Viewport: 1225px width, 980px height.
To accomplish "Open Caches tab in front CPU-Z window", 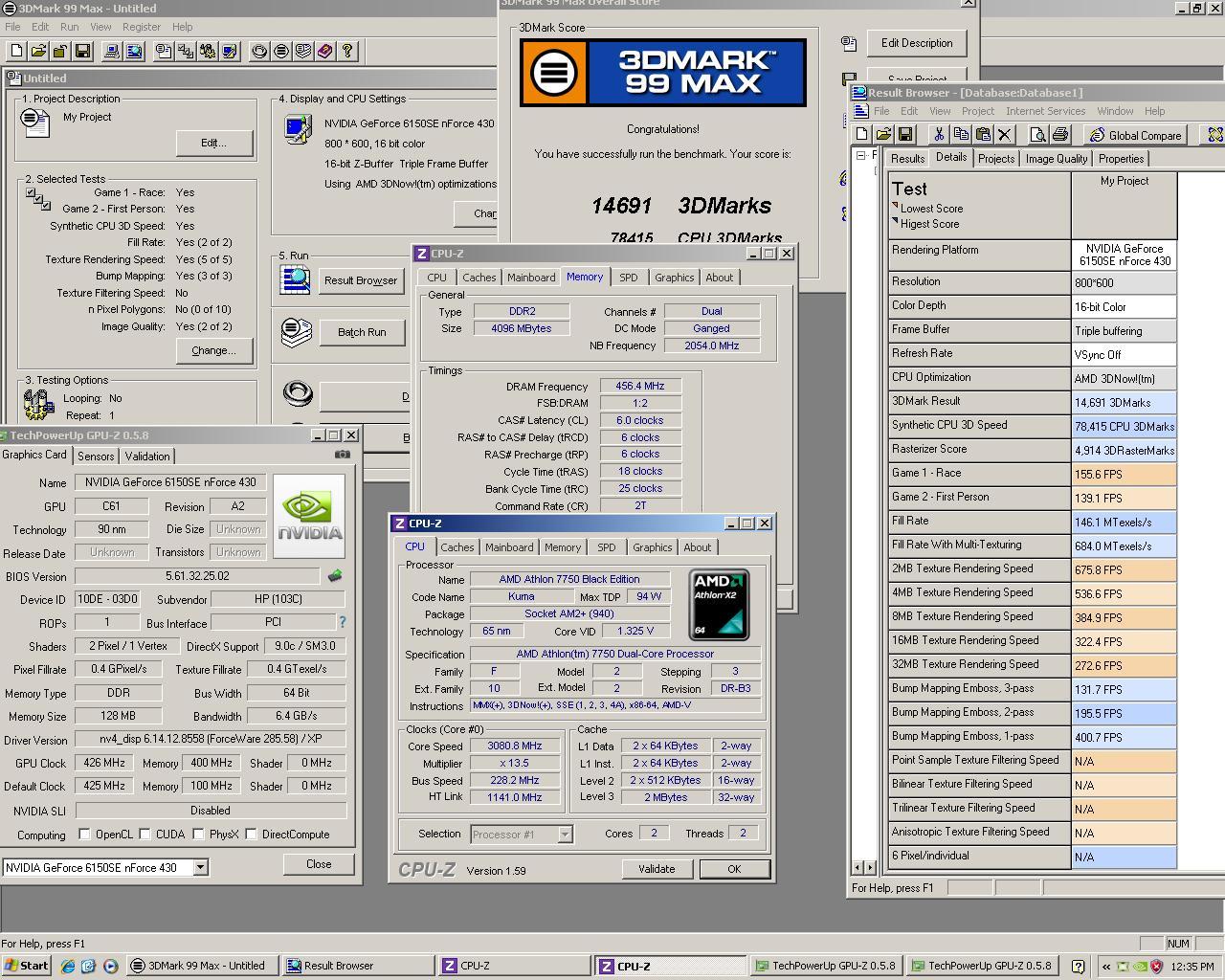I will 457,547.
